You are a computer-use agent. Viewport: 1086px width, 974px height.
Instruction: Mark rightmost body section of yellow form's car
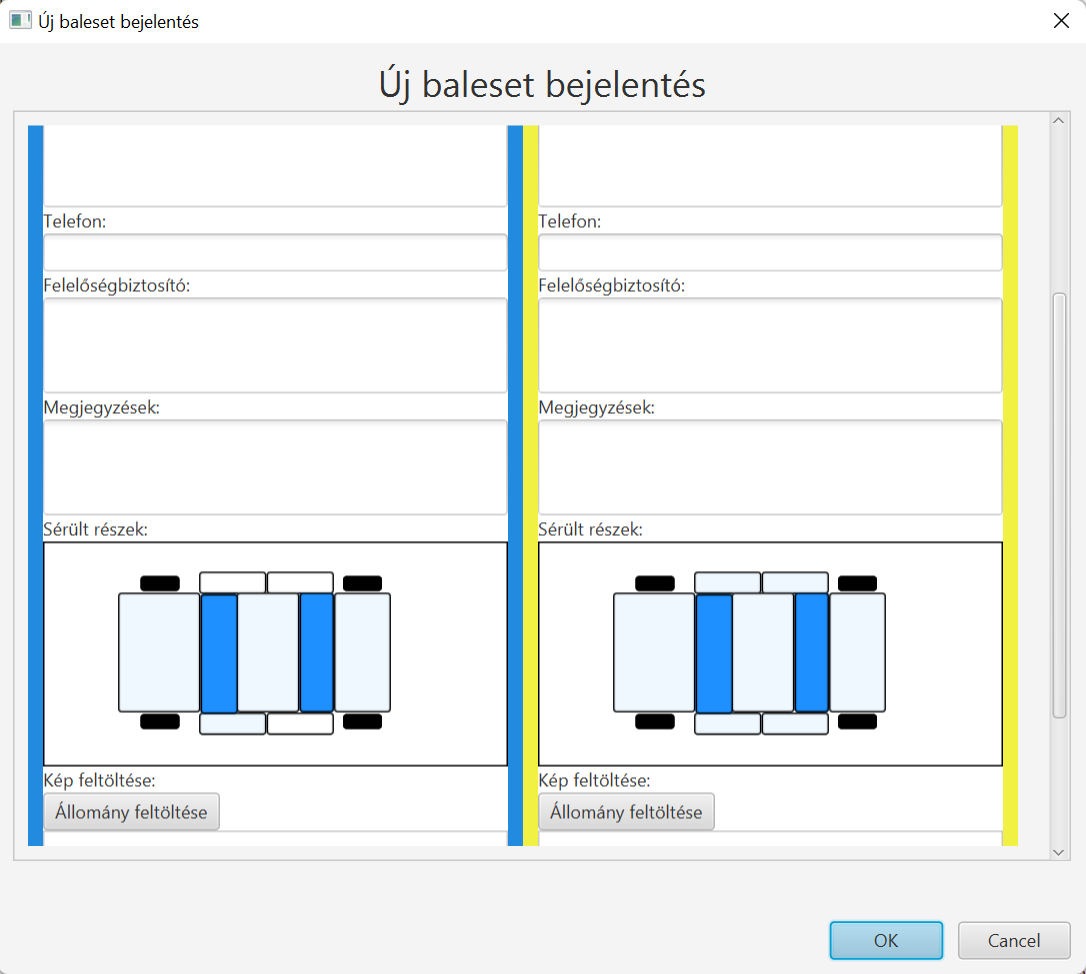coord(858,653)
